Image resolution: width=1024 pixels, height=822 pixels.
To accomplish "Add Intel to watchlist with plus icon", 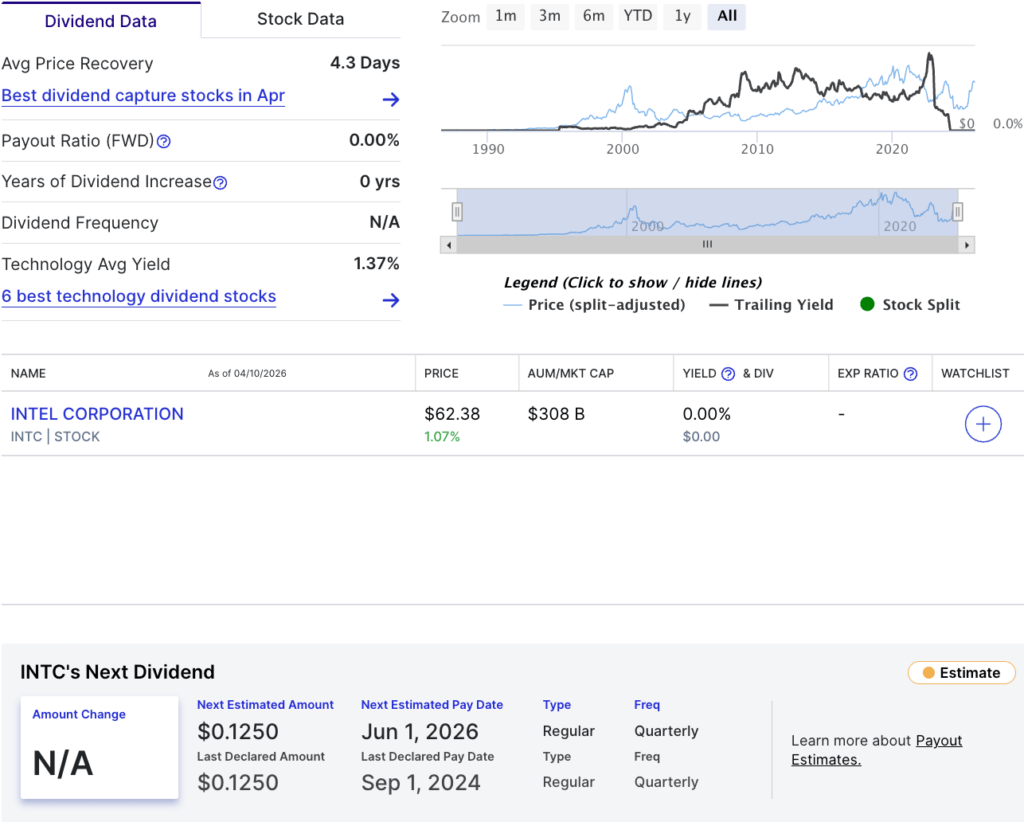I will click(x=982, y=424).
